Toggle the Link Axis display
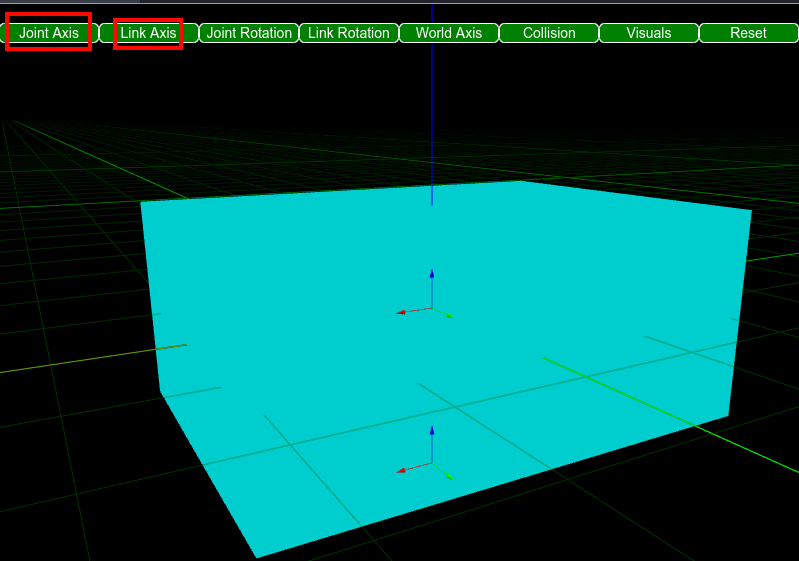 (149, 33)
